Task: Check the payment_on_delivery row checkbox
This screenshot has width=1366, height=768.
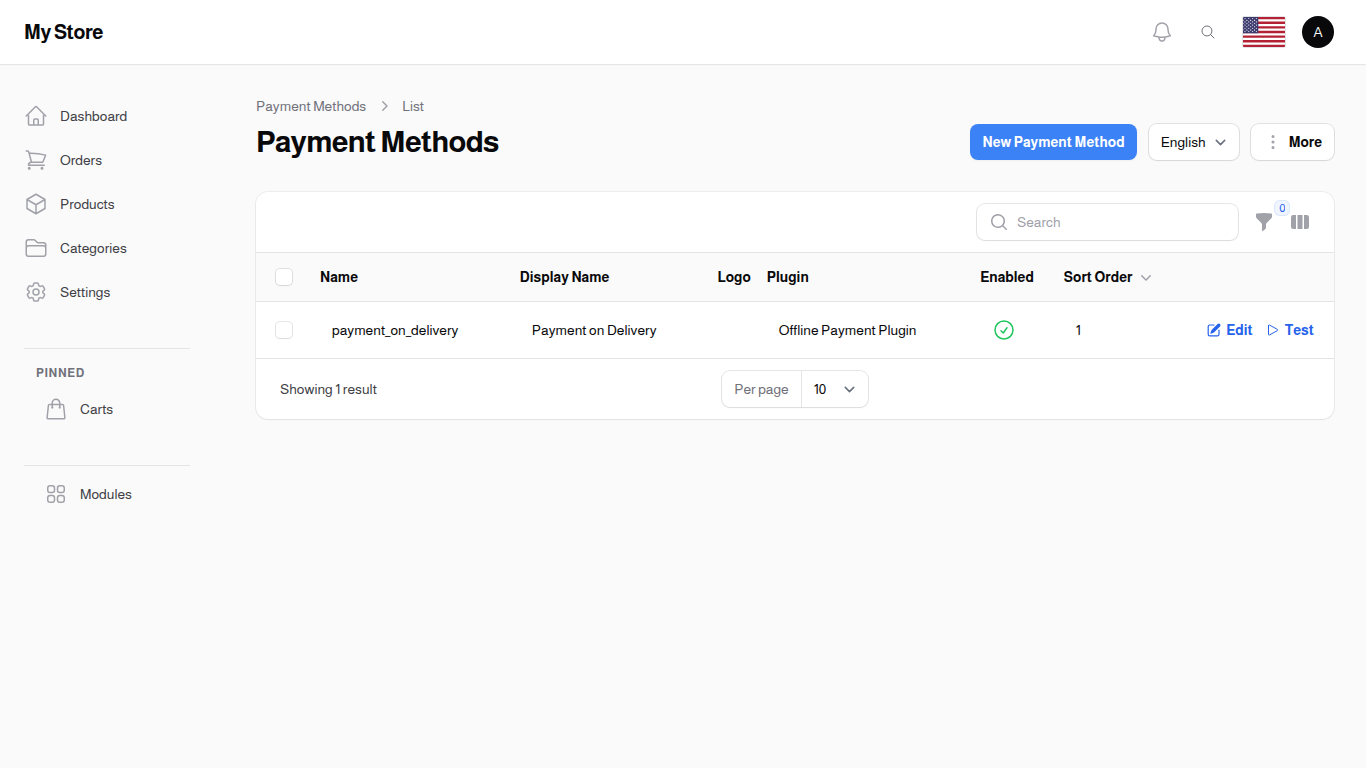Action: [284, 330]
